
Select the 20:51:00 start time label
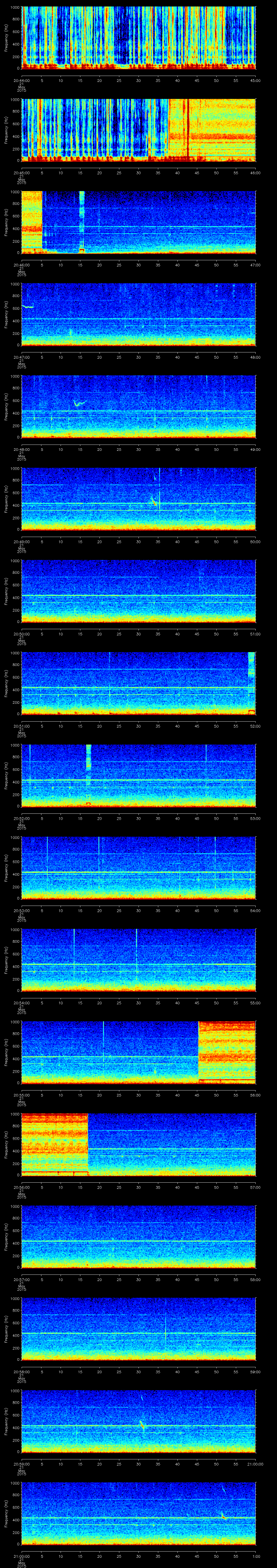point(22,726)
